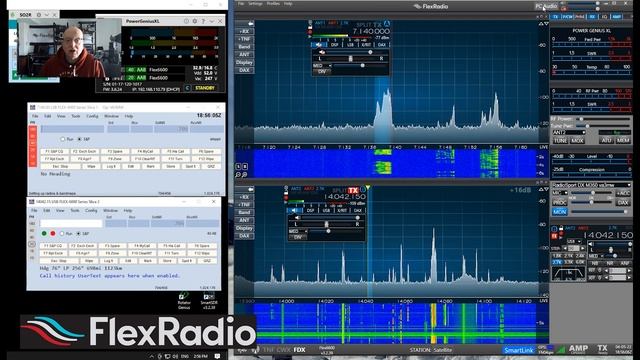Open Band menu on 40m panadapter
Screen dimensions: 640x360
(244, 47)
